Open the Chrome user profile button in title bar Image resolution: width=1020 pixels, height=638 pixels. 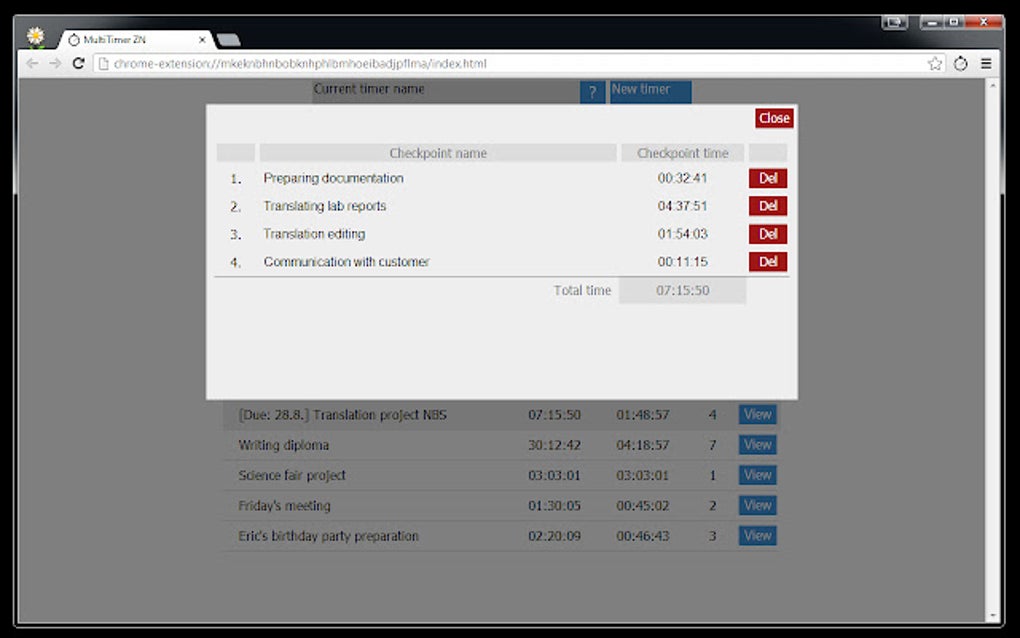pyautogui.click(x=894, y=22)
